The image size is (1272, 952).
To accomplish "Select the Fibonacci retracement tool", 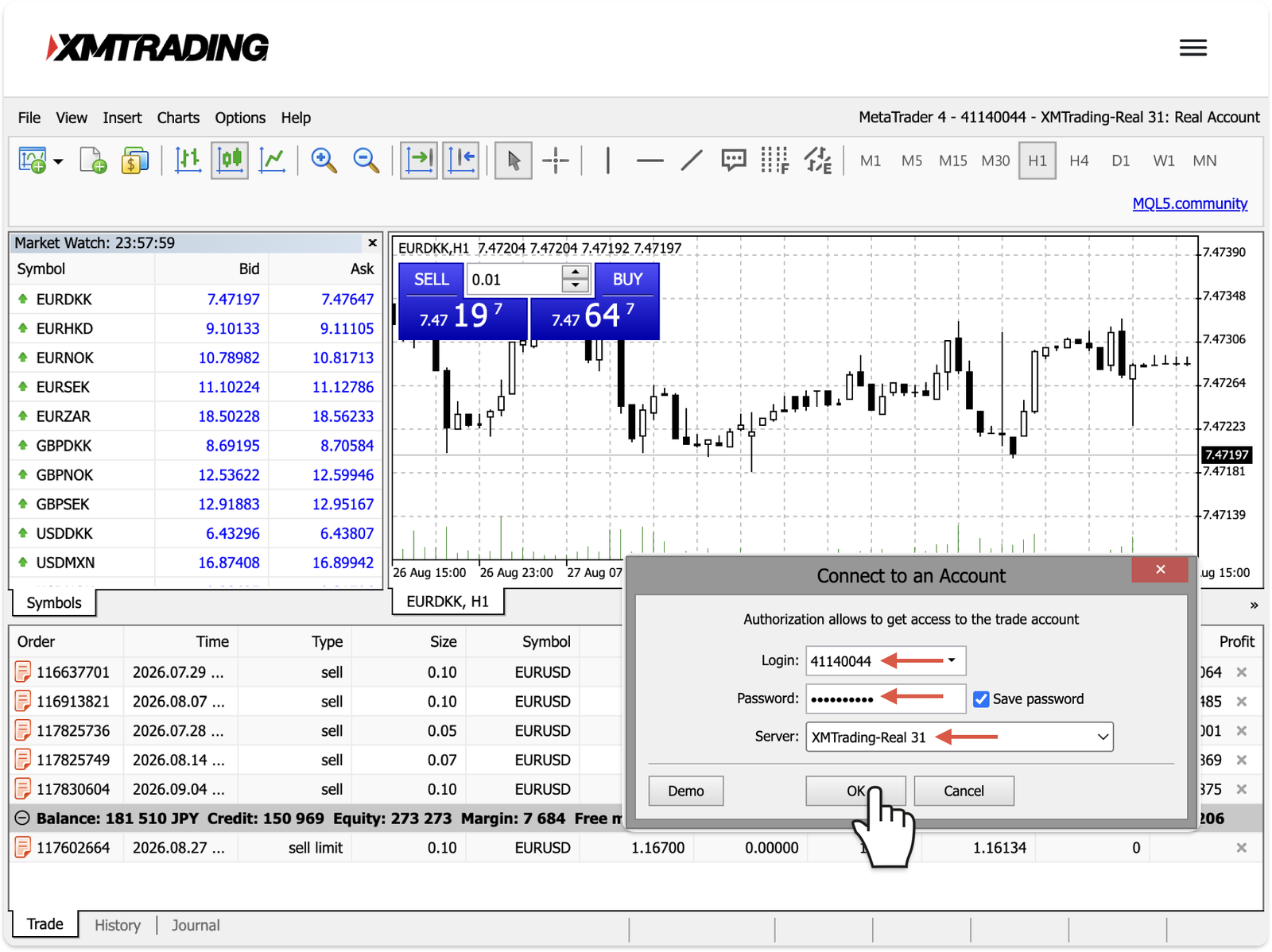I will point(775,161).
